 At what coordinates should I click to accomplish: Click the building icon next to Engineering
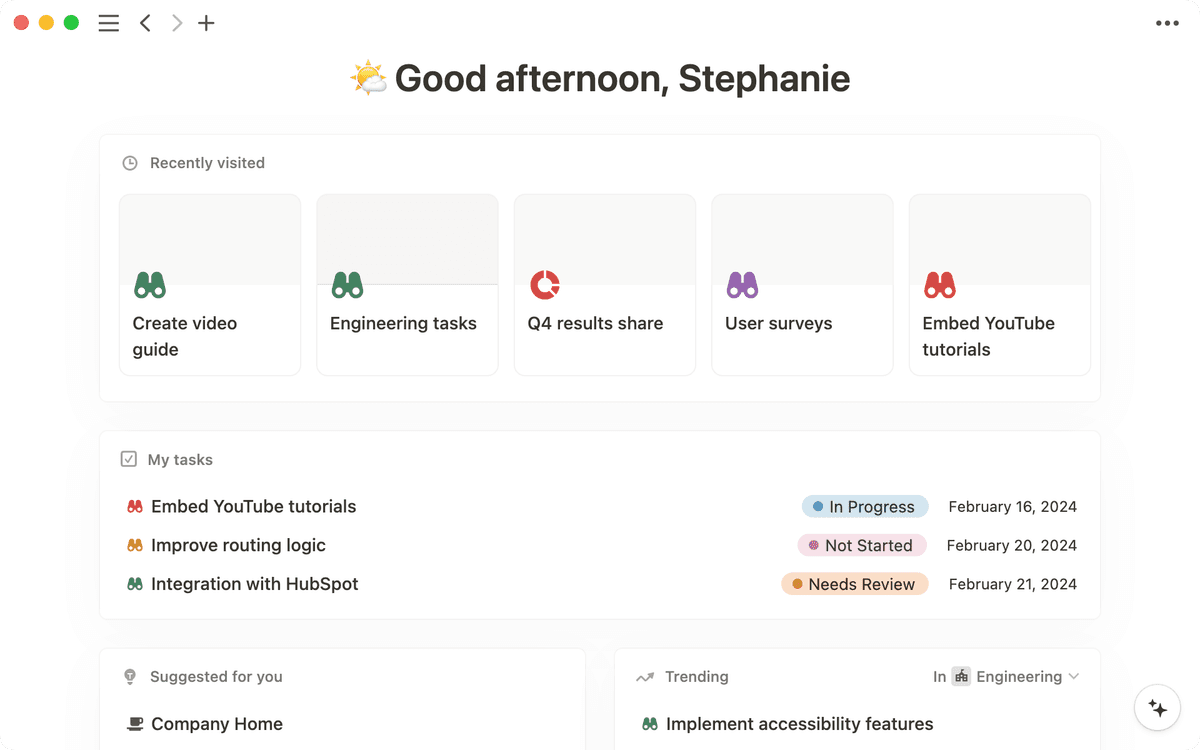pyautogui.click(x=961, y=676)
